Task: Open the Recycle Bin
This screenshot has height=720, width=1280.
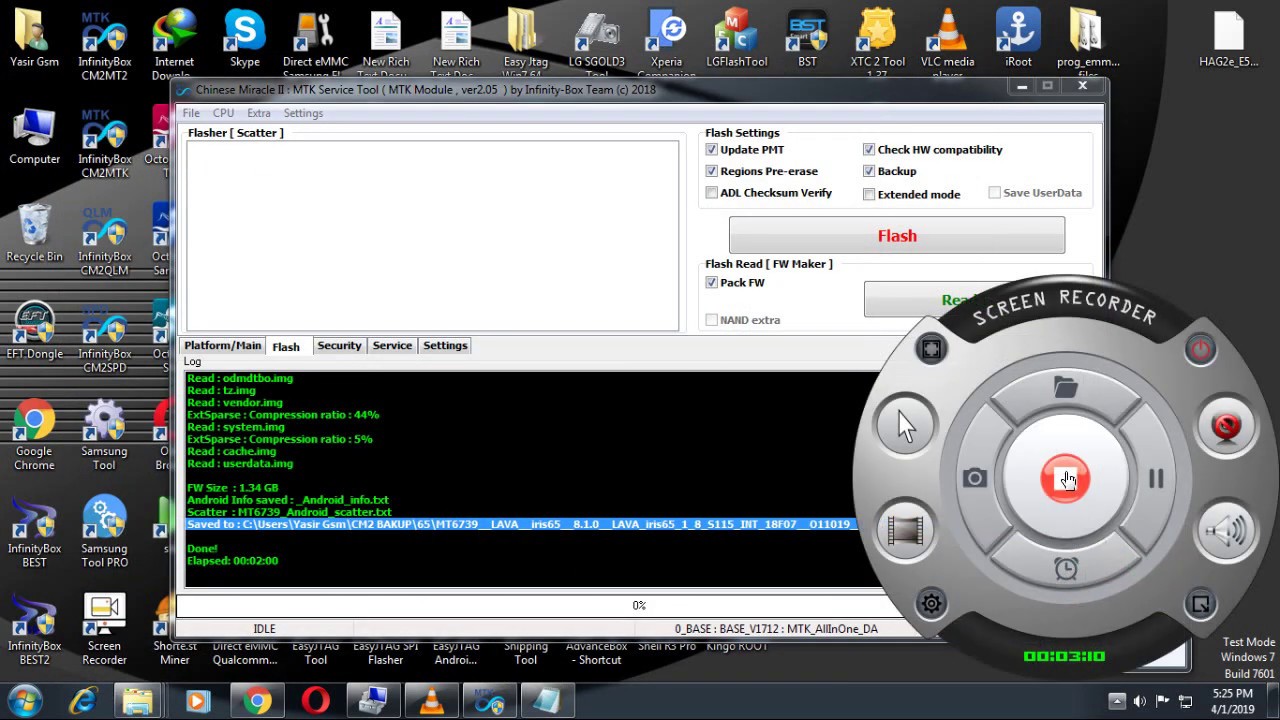Action: pyautogui.click(x=34, y=234)
